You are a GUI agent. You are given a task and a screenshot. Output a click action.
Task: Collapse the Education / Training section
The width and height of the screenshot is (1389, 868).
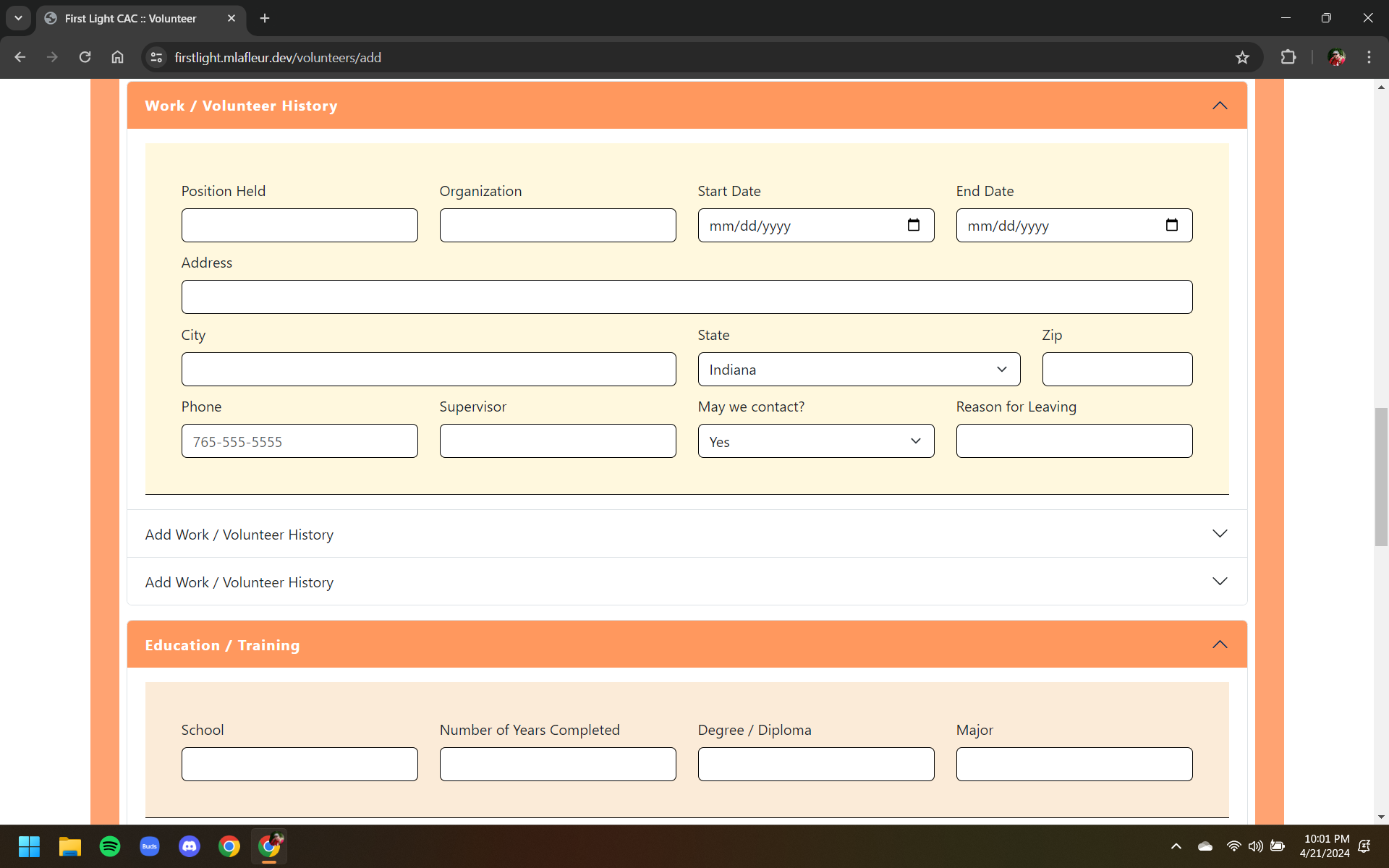[x=1220, y=644]
